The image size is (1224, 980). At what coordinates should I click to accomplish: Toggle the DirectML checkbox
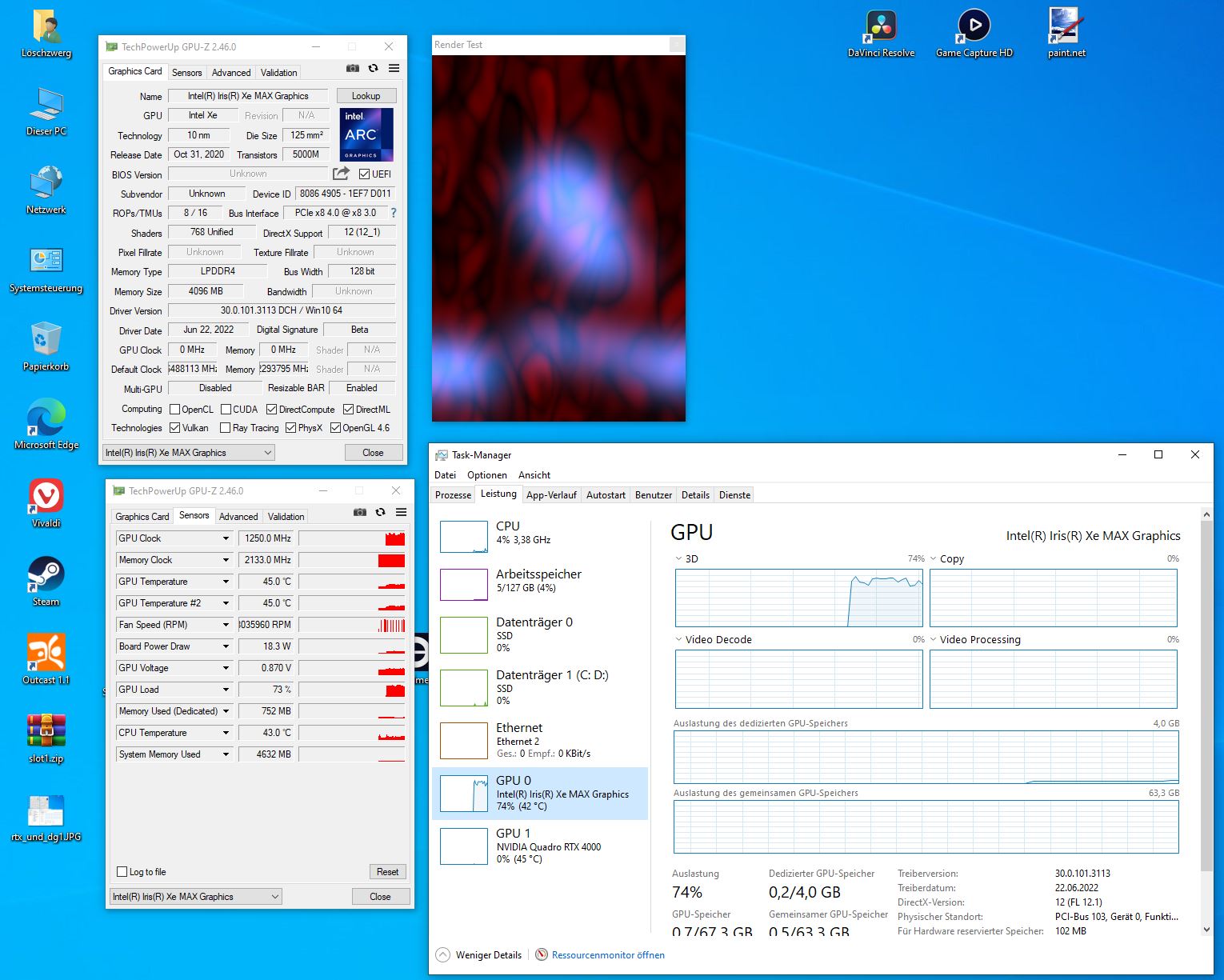348,410
